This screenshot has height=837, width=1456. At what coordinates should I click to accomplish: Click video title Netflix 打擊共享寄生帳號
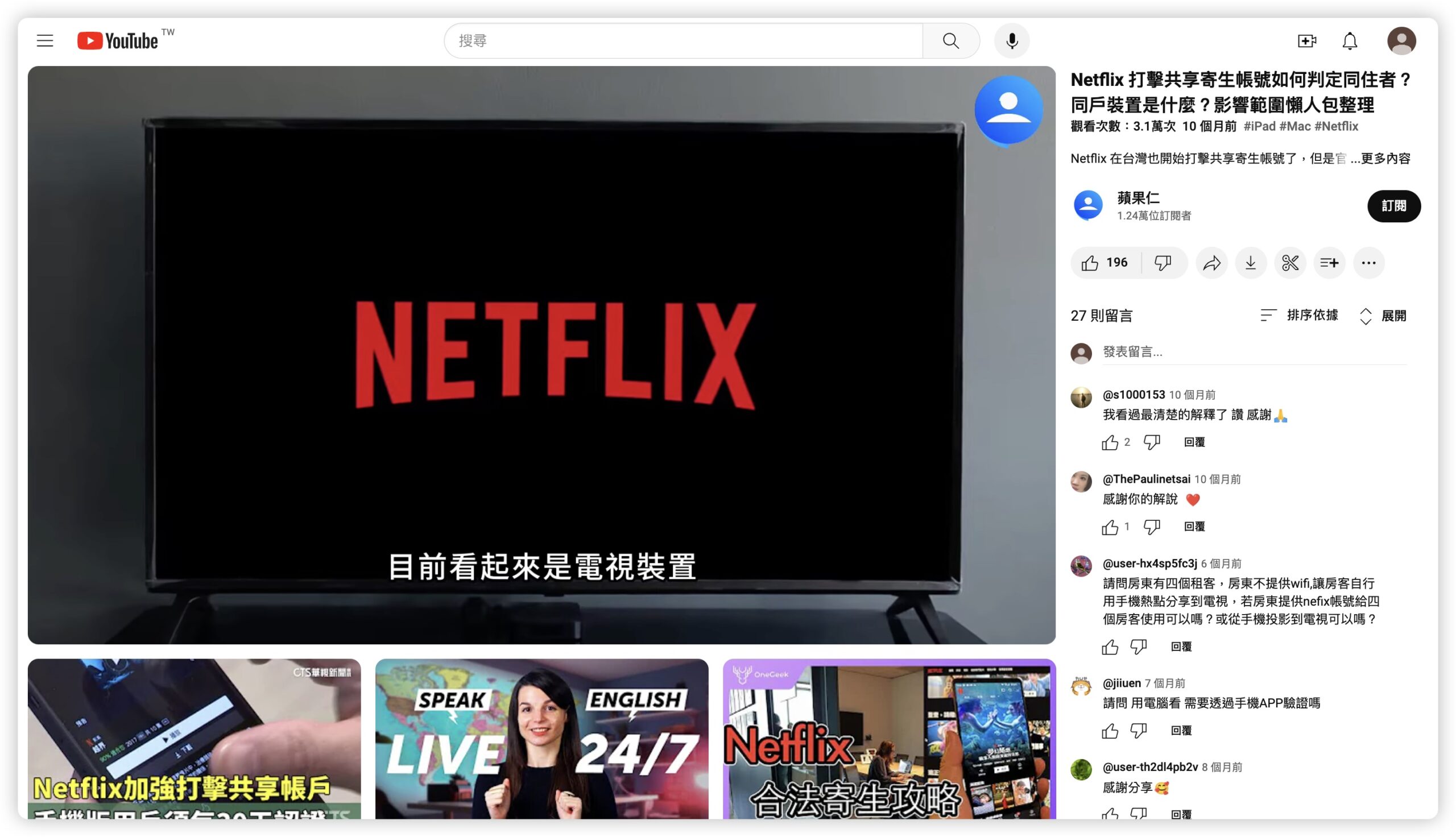1241,92
